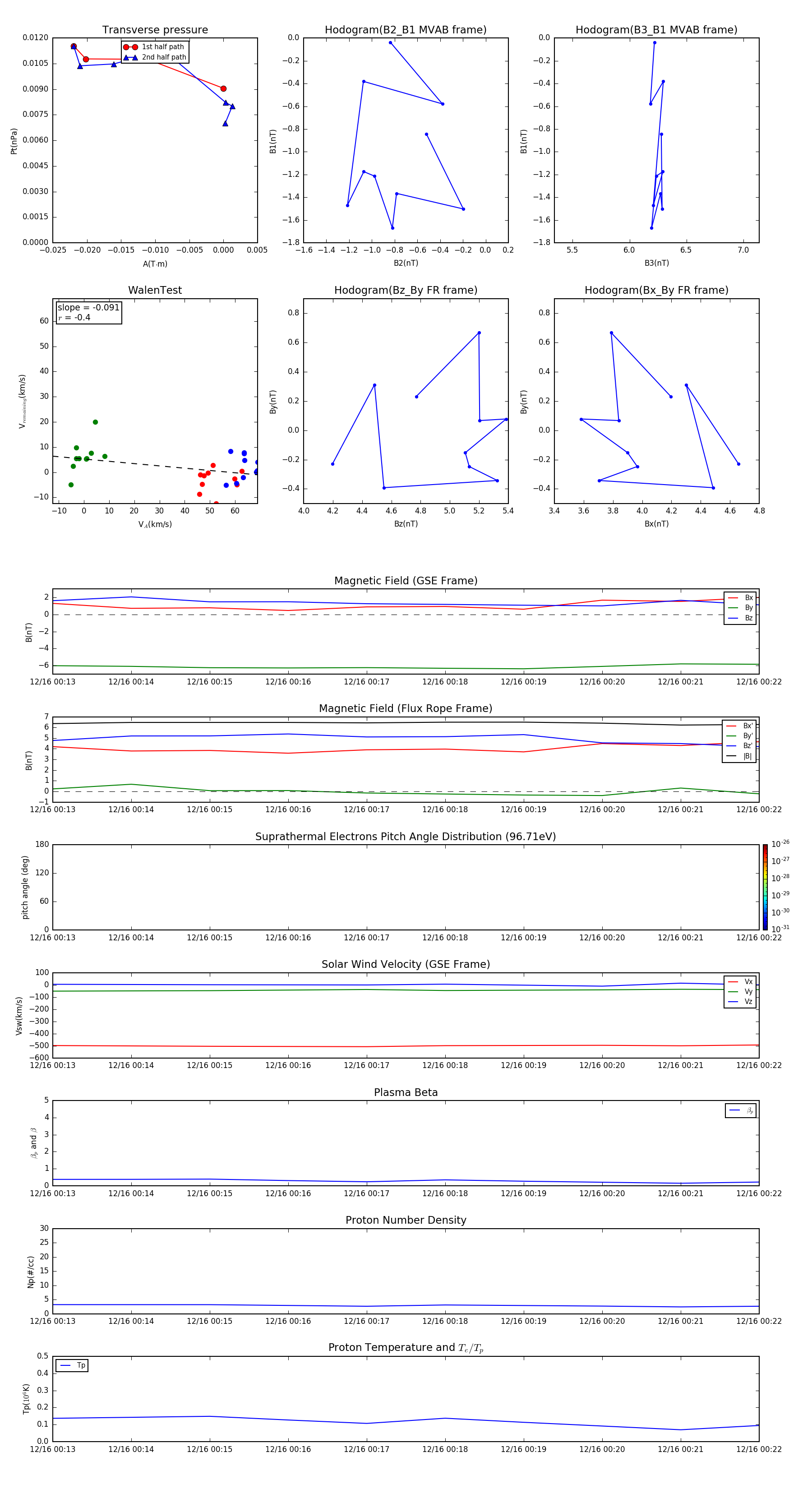
Task: Click the pitch angle color bar
Action: (x=765, y=887)
